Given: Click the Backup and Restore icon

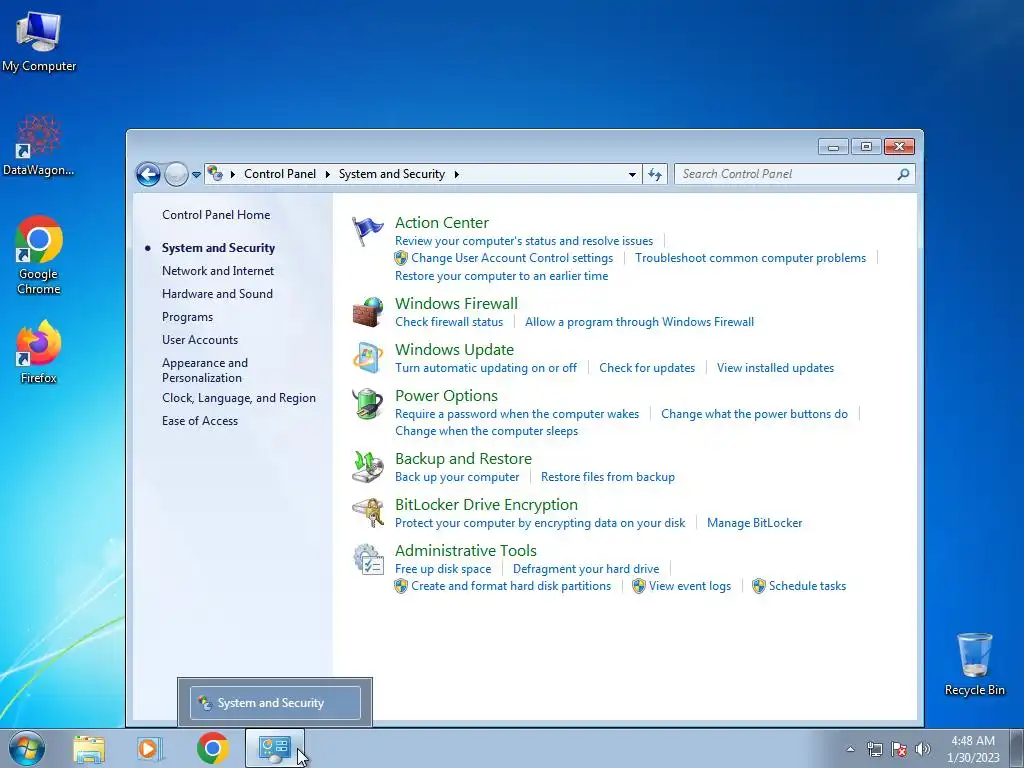Looking at the screenshot, I should [367, 467].
